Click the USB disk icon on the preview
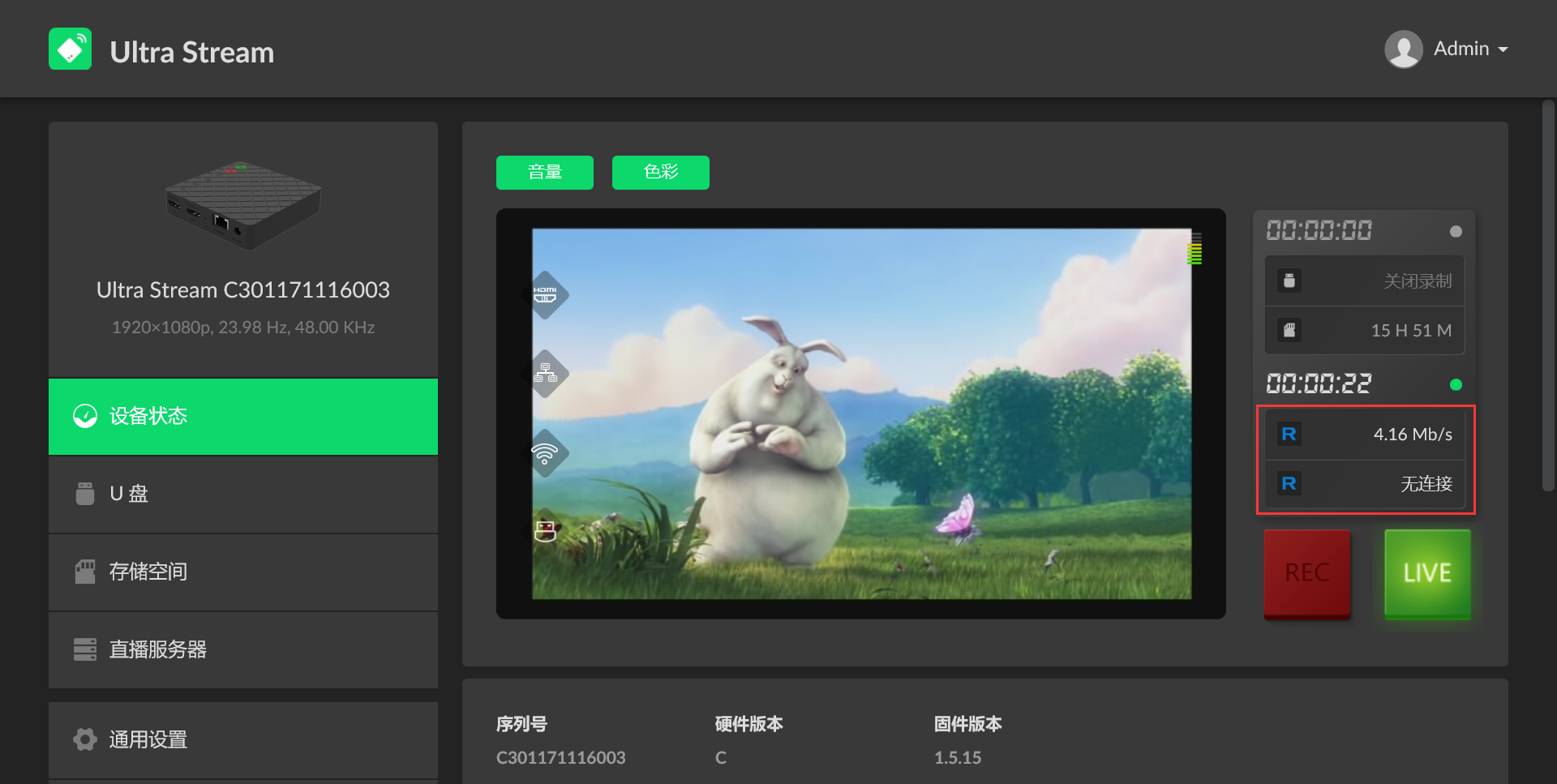This screenshot has width=1557, height=784. click(545, 531)
